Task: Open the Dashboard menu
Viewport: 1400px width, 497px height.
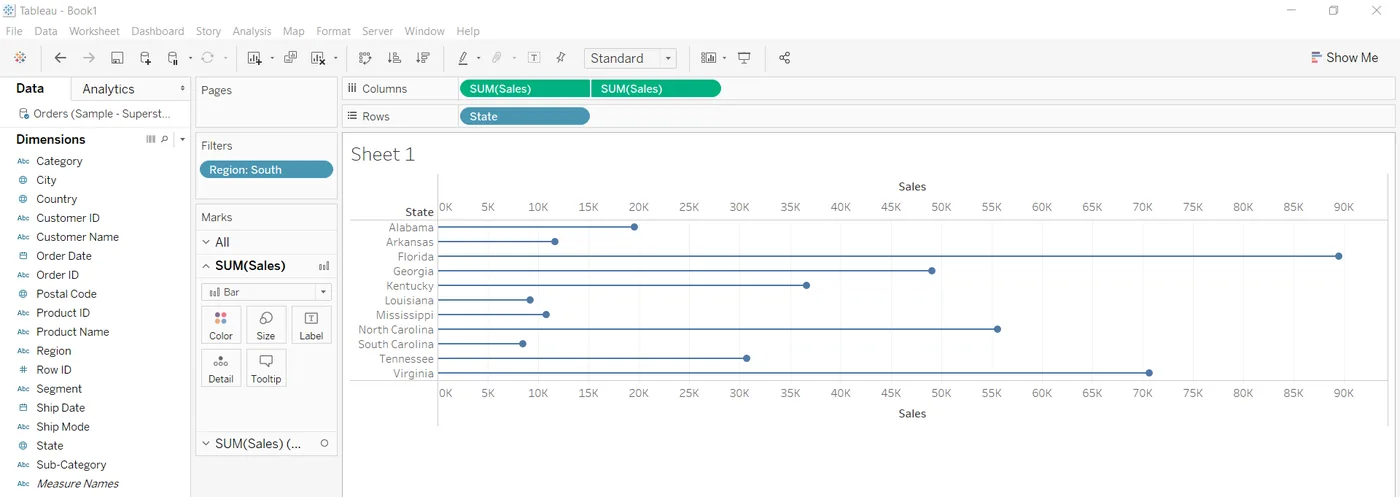Action: coord(158,31)
